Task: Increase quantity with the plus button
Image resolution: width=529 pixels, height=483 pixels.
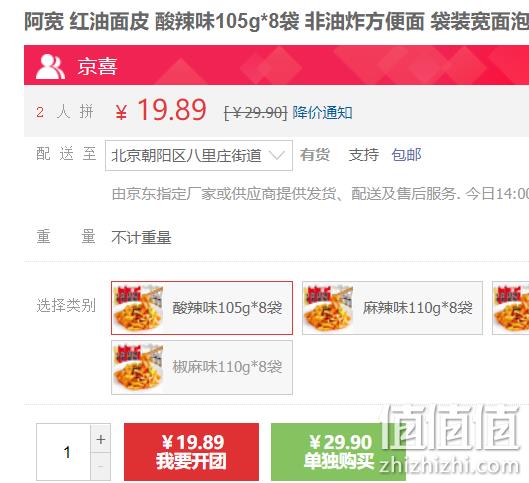Action: click(101, 439)
